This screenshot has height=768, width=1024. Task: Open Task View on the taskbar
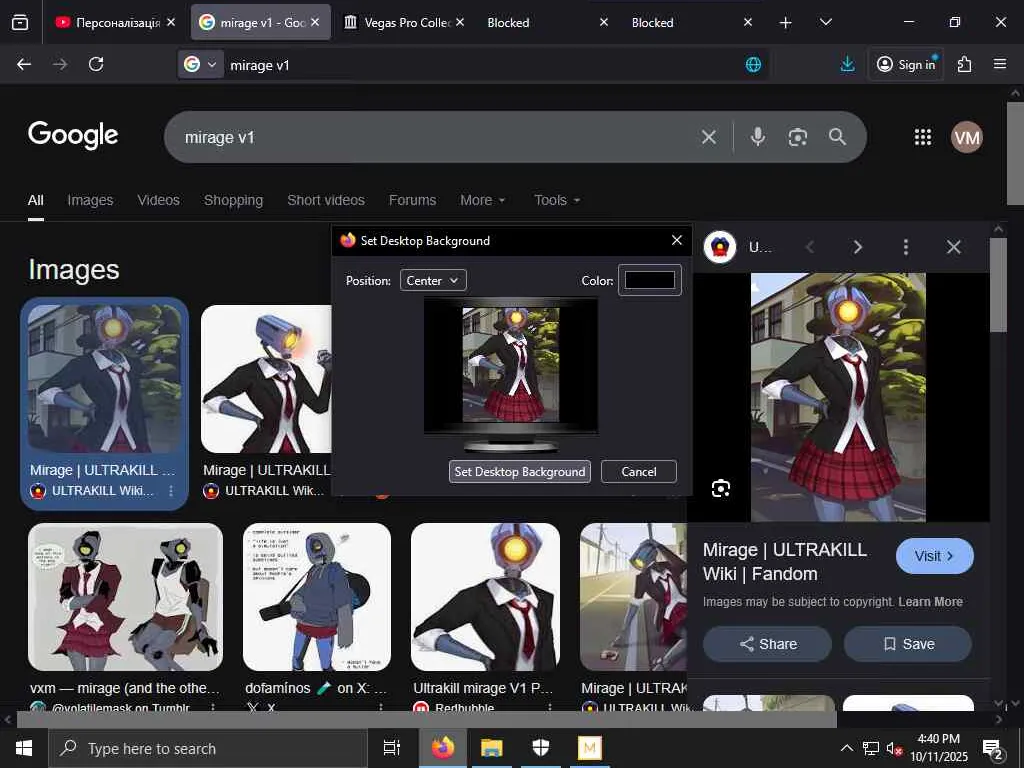[x=392, y=748]
